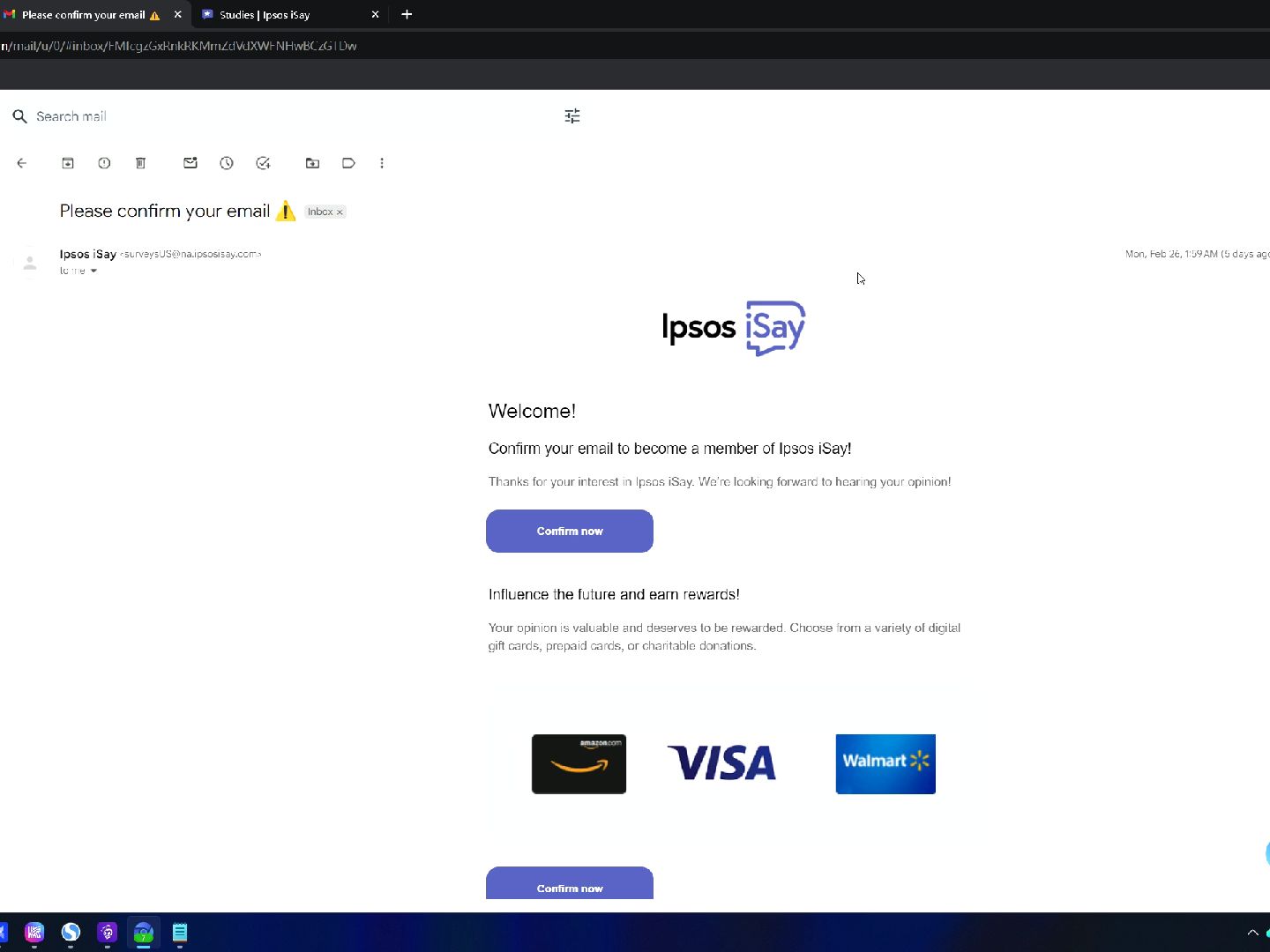The image size is (1270, 952).
Task: Open the white-and-blue S app in taskbar
Action: 71,933
